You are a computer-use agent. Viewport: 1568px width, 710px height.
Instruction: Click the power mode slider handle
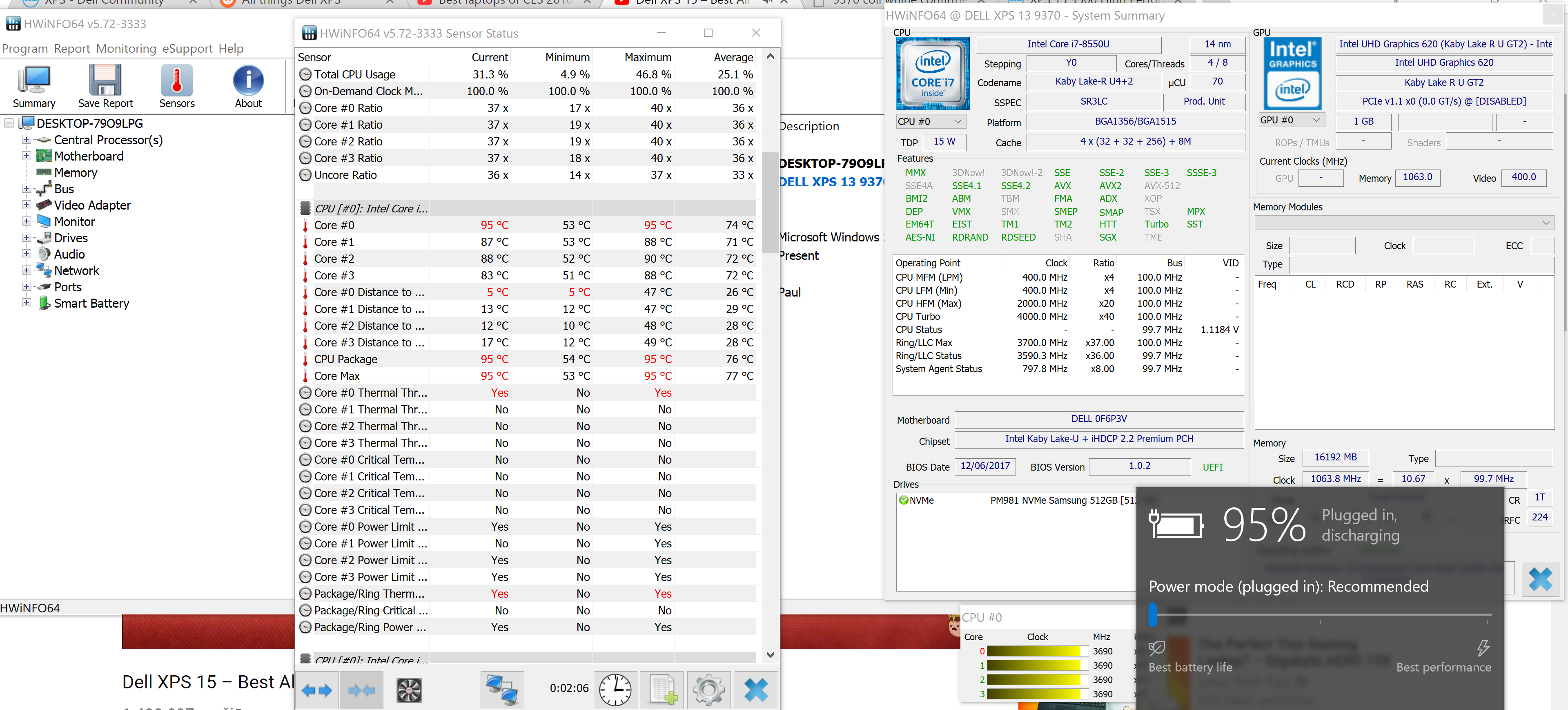1152,614
